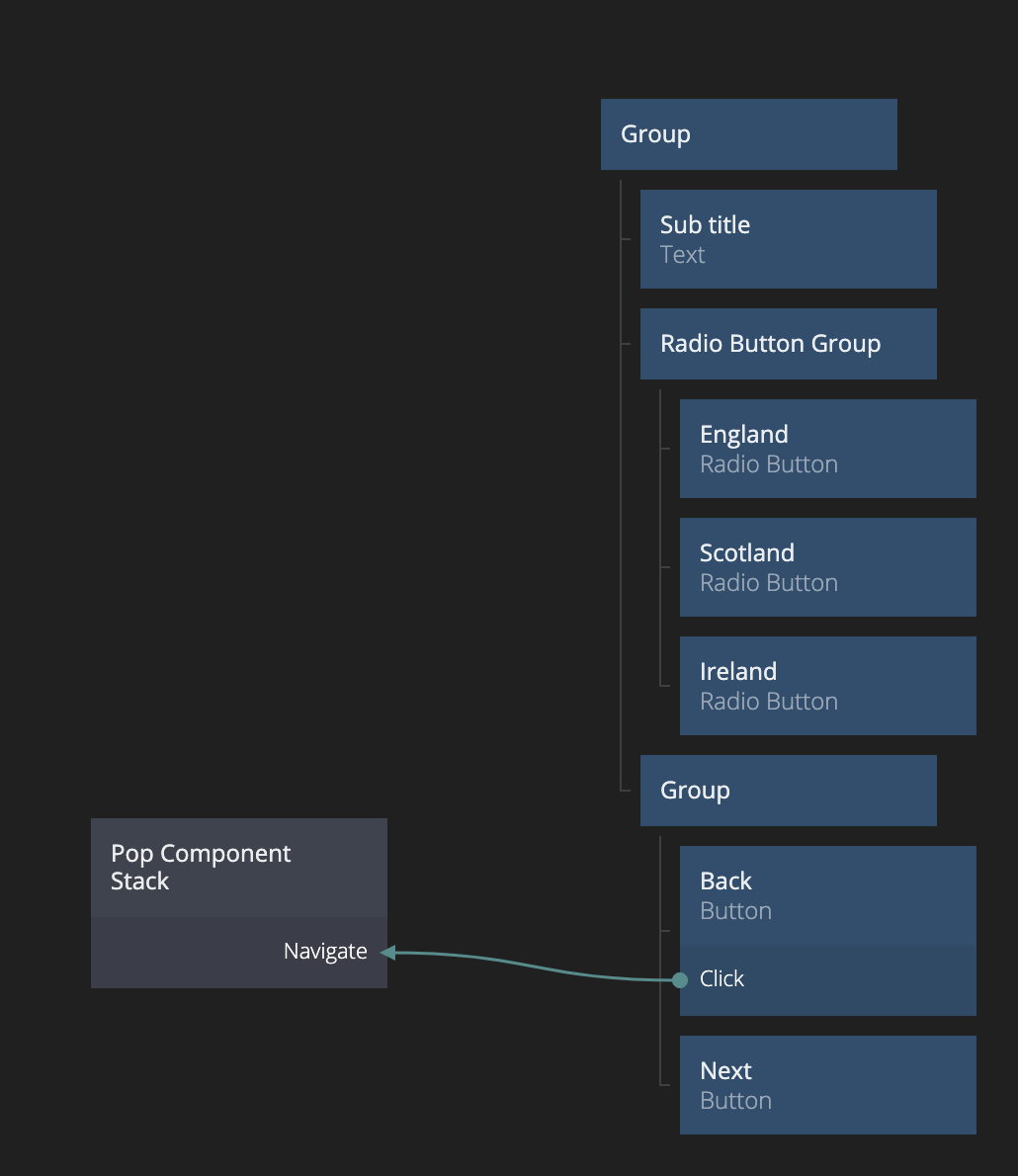Select the Radio Button Group node
This screenshot has width=1018, height=1176.
coord(788,344)
